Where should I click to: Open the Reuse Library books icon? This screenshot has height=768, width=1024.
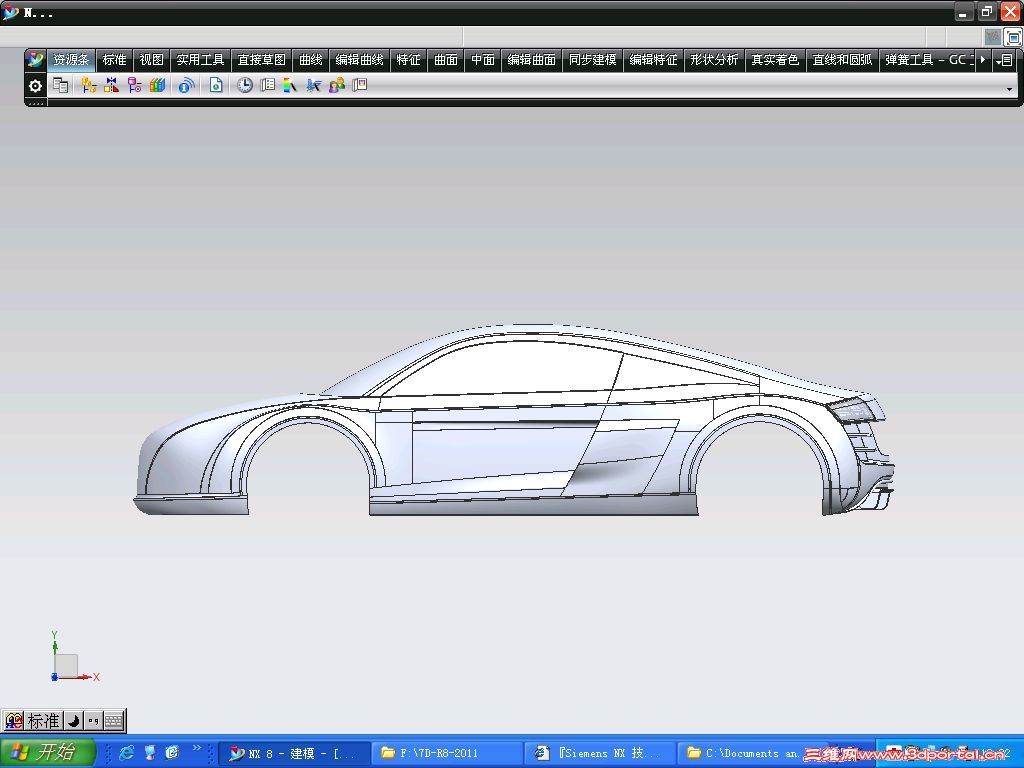click(x=157, y=85)
